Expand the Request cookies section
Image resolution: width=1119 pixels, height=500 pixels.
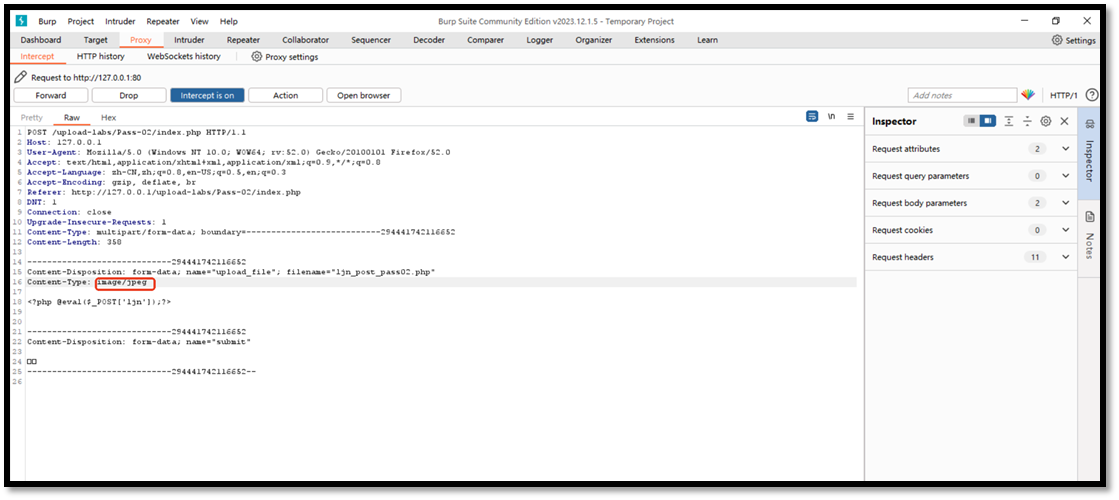pos(971,230)
